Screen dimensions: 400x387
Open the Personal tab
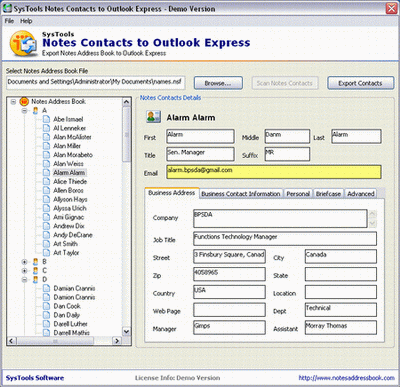[x=298, y=194]
